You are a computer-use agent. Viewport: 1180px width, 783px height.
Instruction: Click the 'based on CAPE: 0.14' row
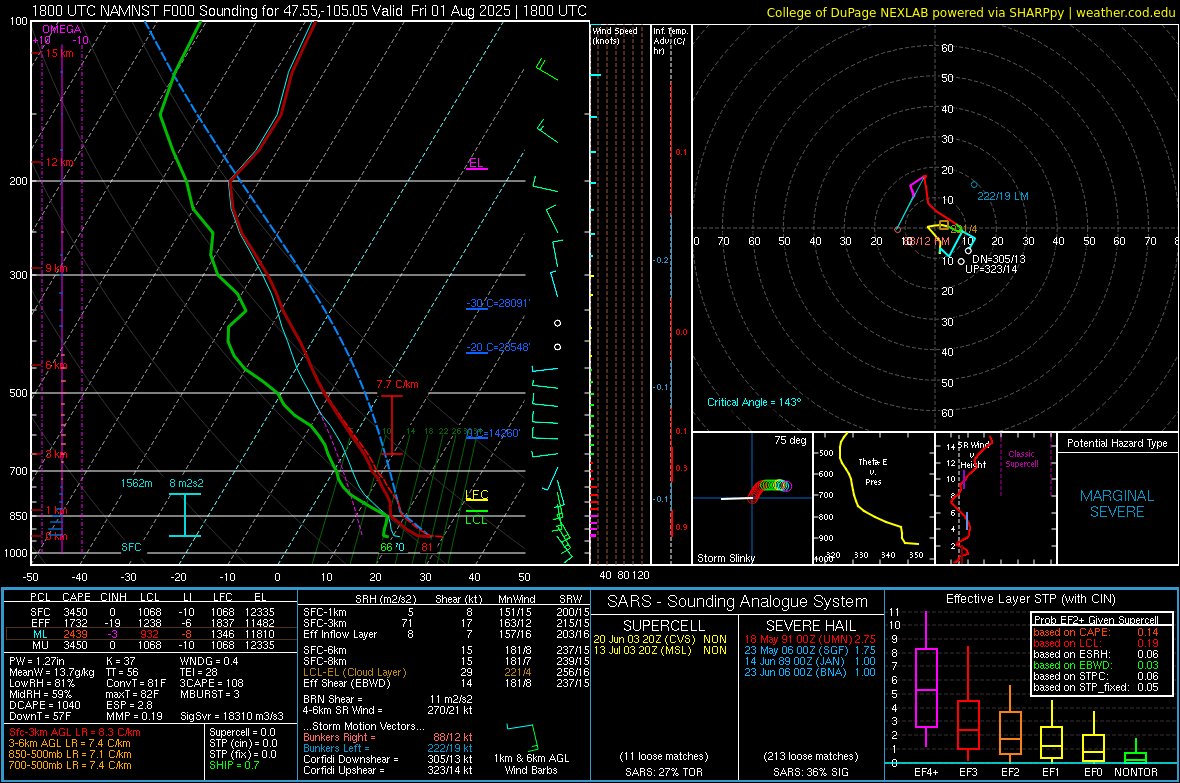(x=1096, y=632)
